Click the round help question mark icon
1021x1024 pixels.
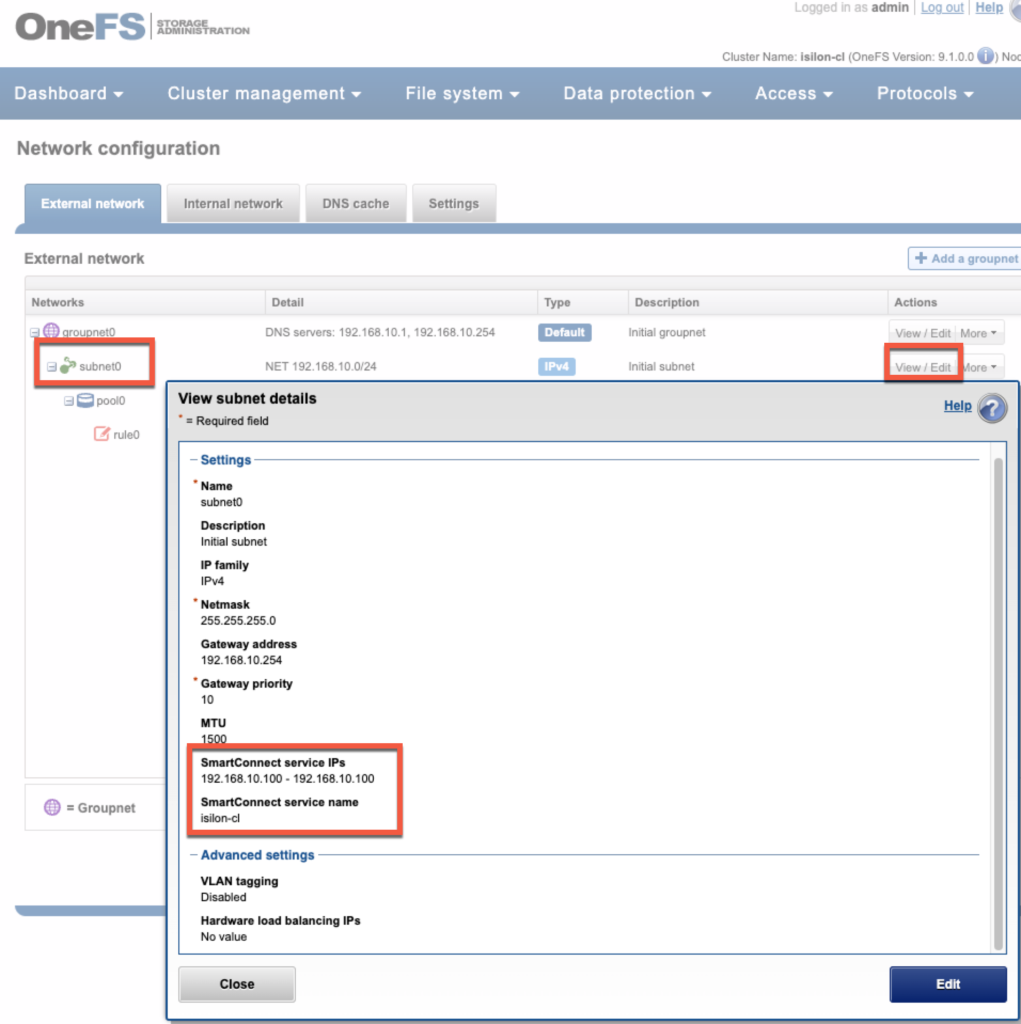coord(992,408)
